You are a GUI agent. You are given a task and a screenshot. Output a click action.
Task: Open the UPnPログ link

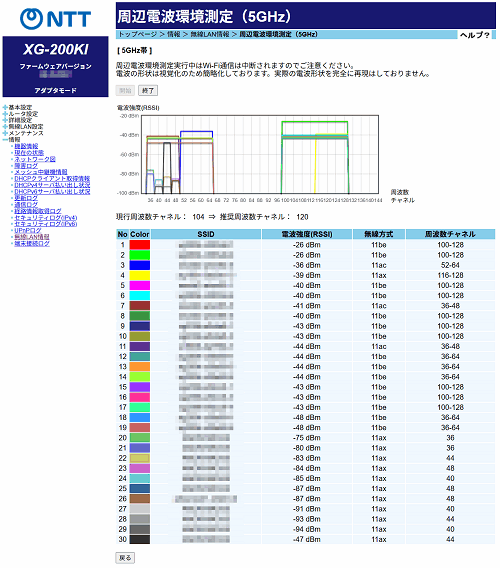(28, 230)
